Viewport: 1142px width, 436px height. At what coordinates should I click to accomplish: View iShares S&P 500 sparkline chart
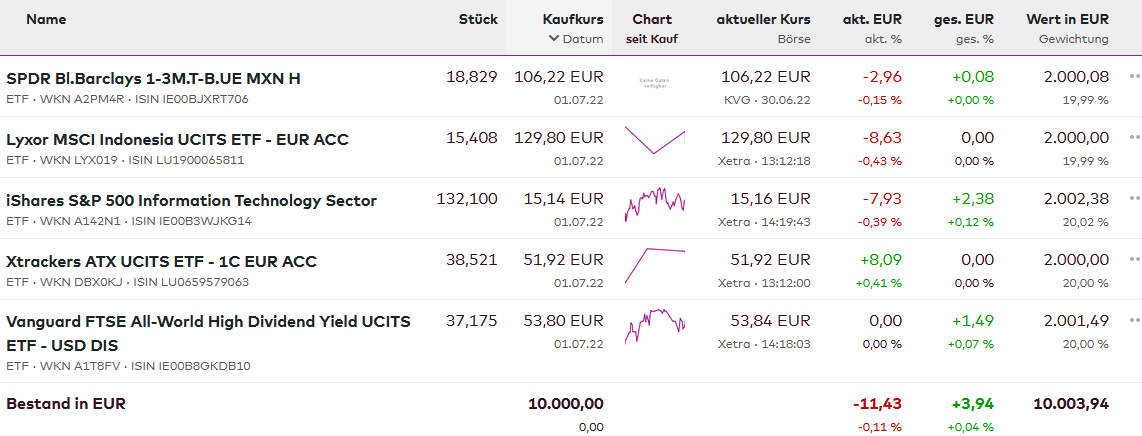pyautogui.click(x=655, y=203)
